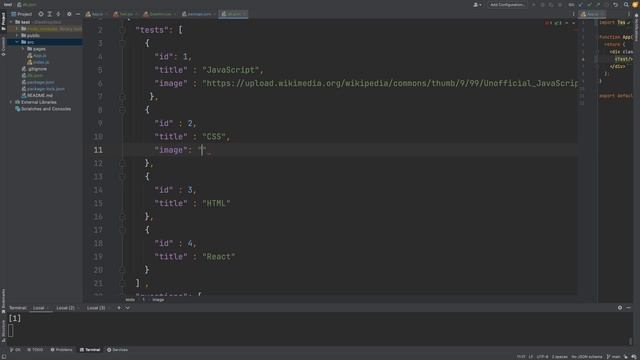The height and width of the screenshot is (360, 640).
Task: Toggle the fold marker on line 13
Action: click(122, 176)
